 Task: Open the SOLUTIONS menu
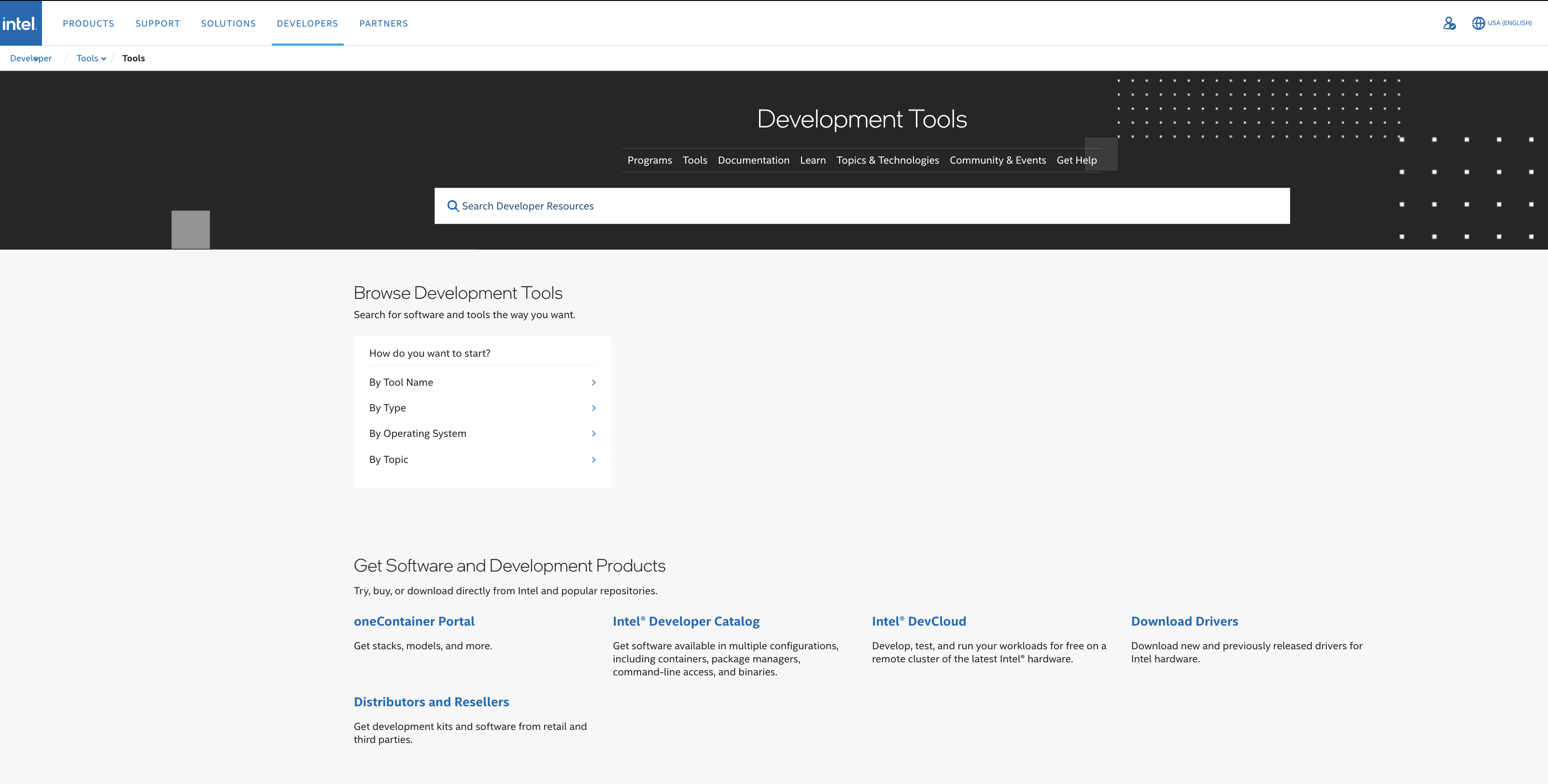click(228, 23)
